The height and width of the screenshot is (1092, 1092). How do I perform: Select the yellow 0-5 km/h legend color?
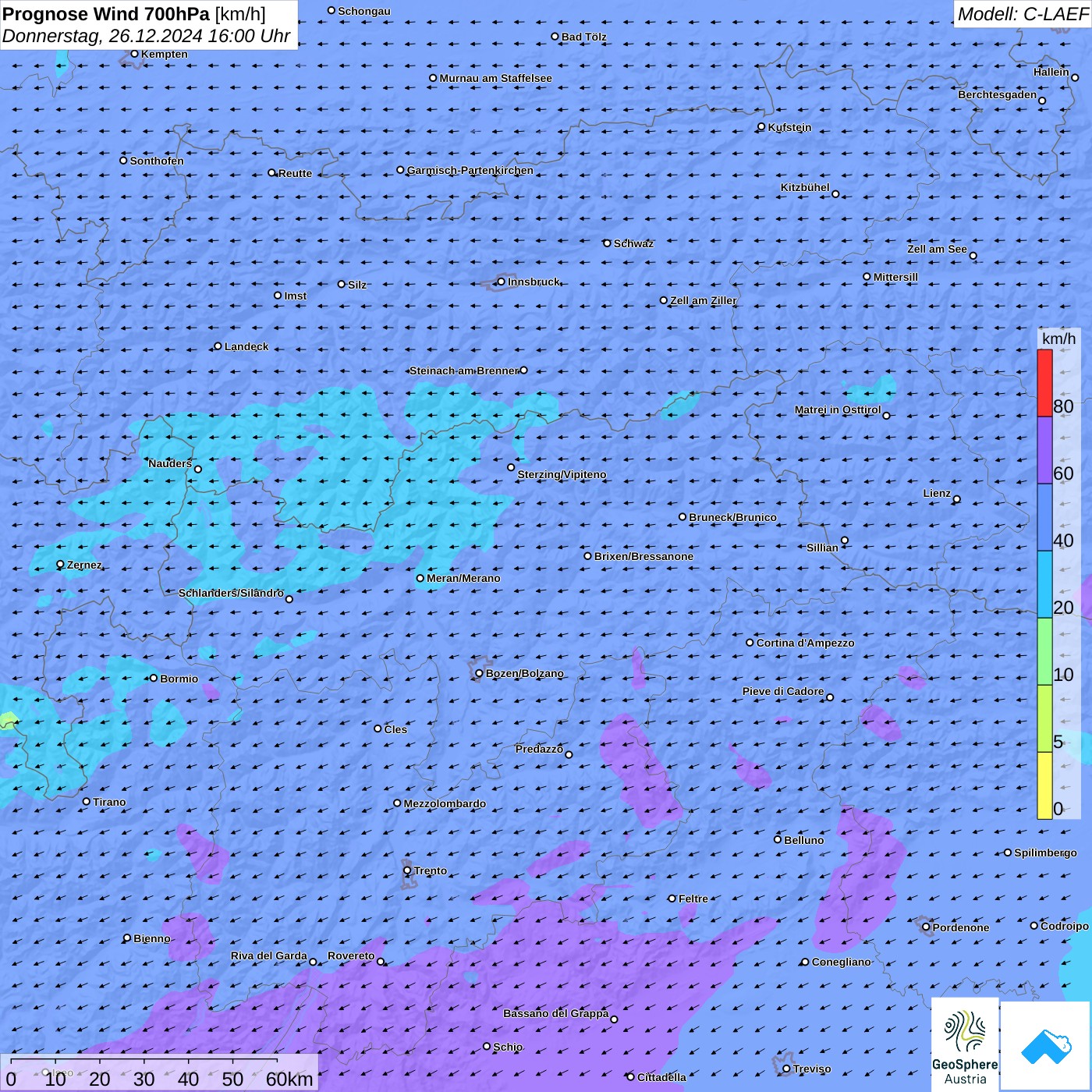[1044, 785]
